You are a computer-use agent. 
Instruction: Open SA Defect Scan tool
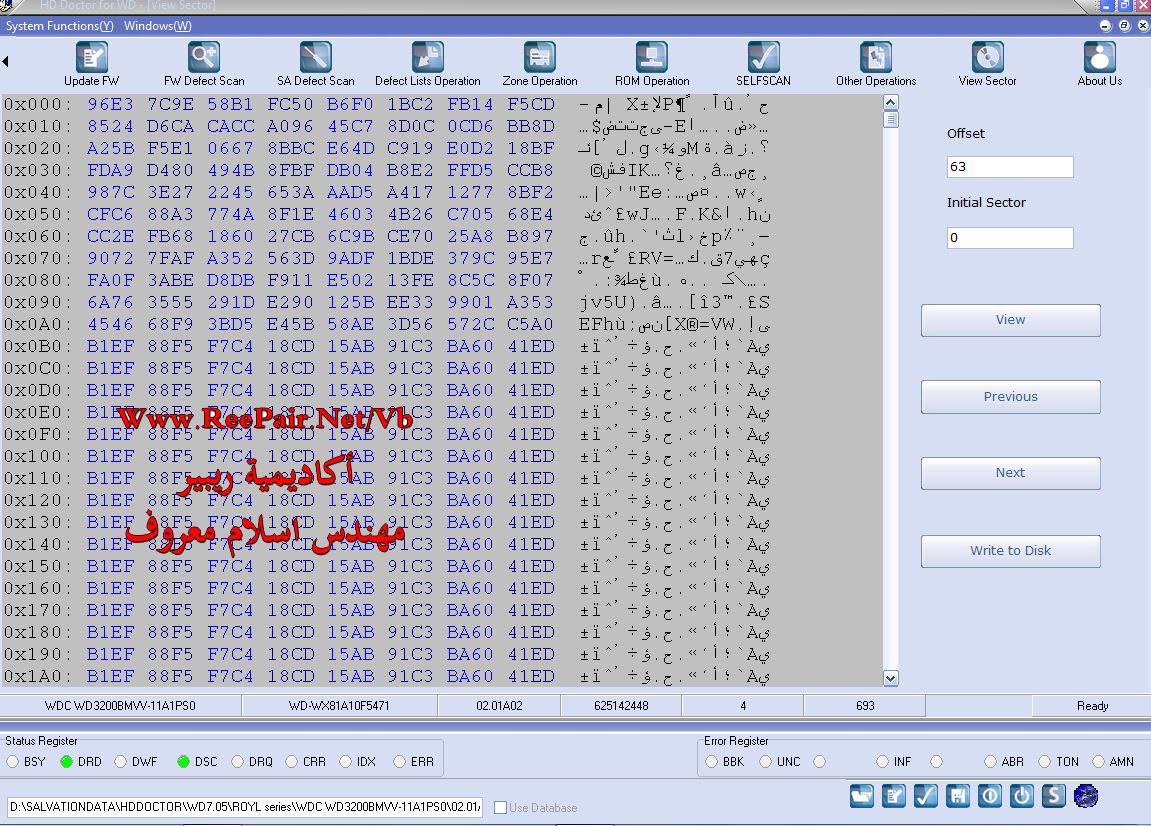pos(315,58)
